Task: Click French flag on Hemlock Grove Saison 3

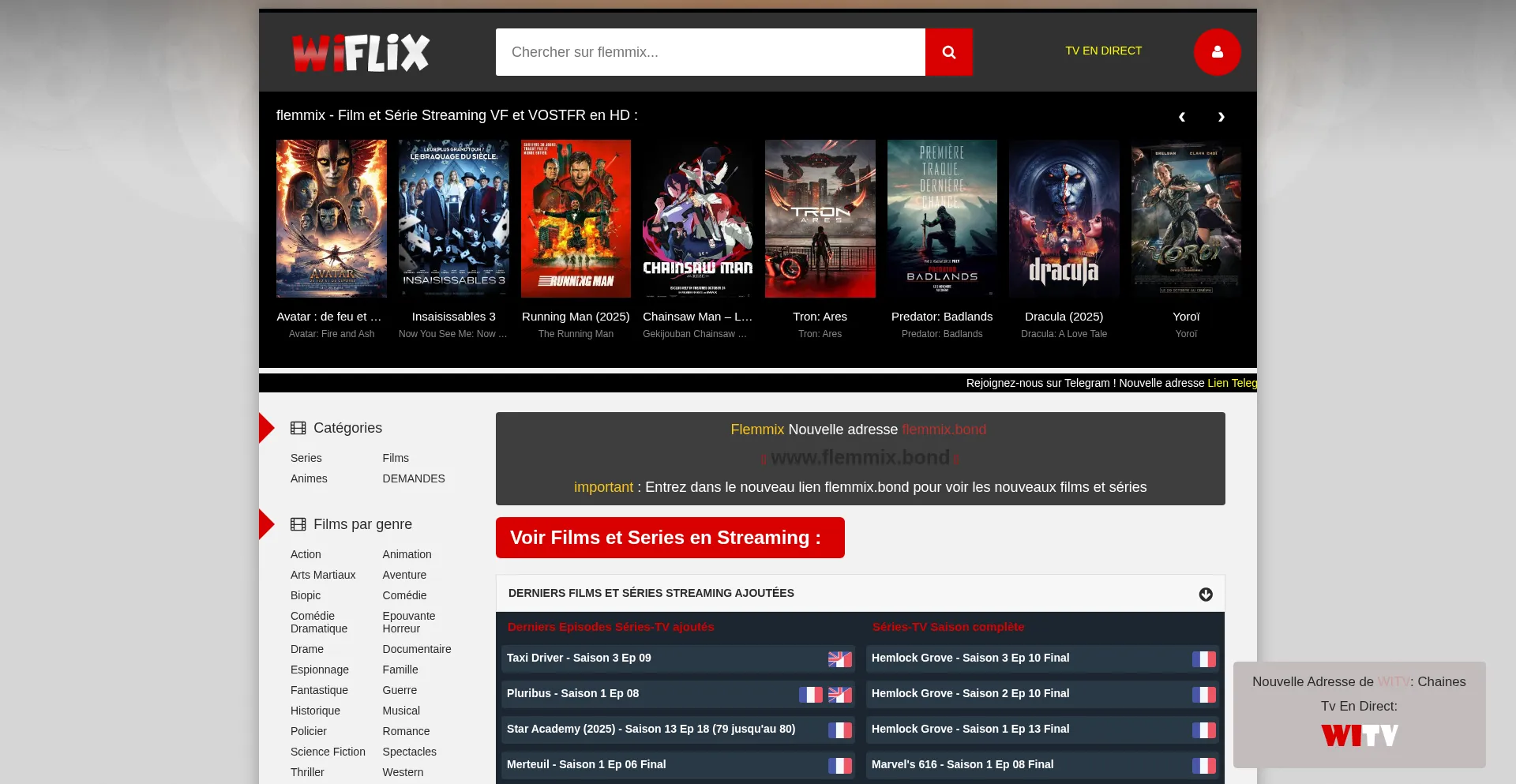Action: [x=1204, y=659]
